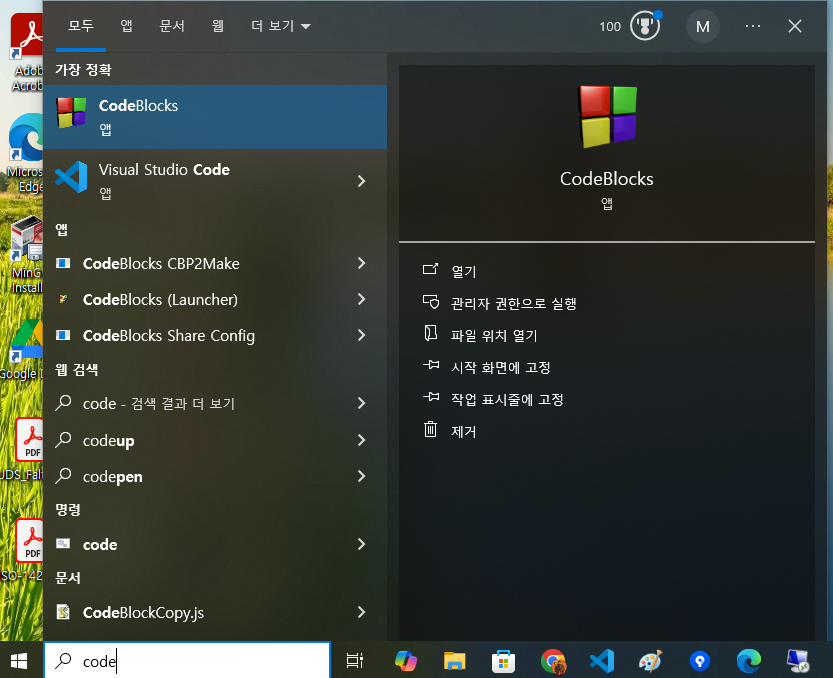The height and width of the screenshot is (678, 833).
Task: Expand Visual Studio Code result details
Action: coord(361,181)
